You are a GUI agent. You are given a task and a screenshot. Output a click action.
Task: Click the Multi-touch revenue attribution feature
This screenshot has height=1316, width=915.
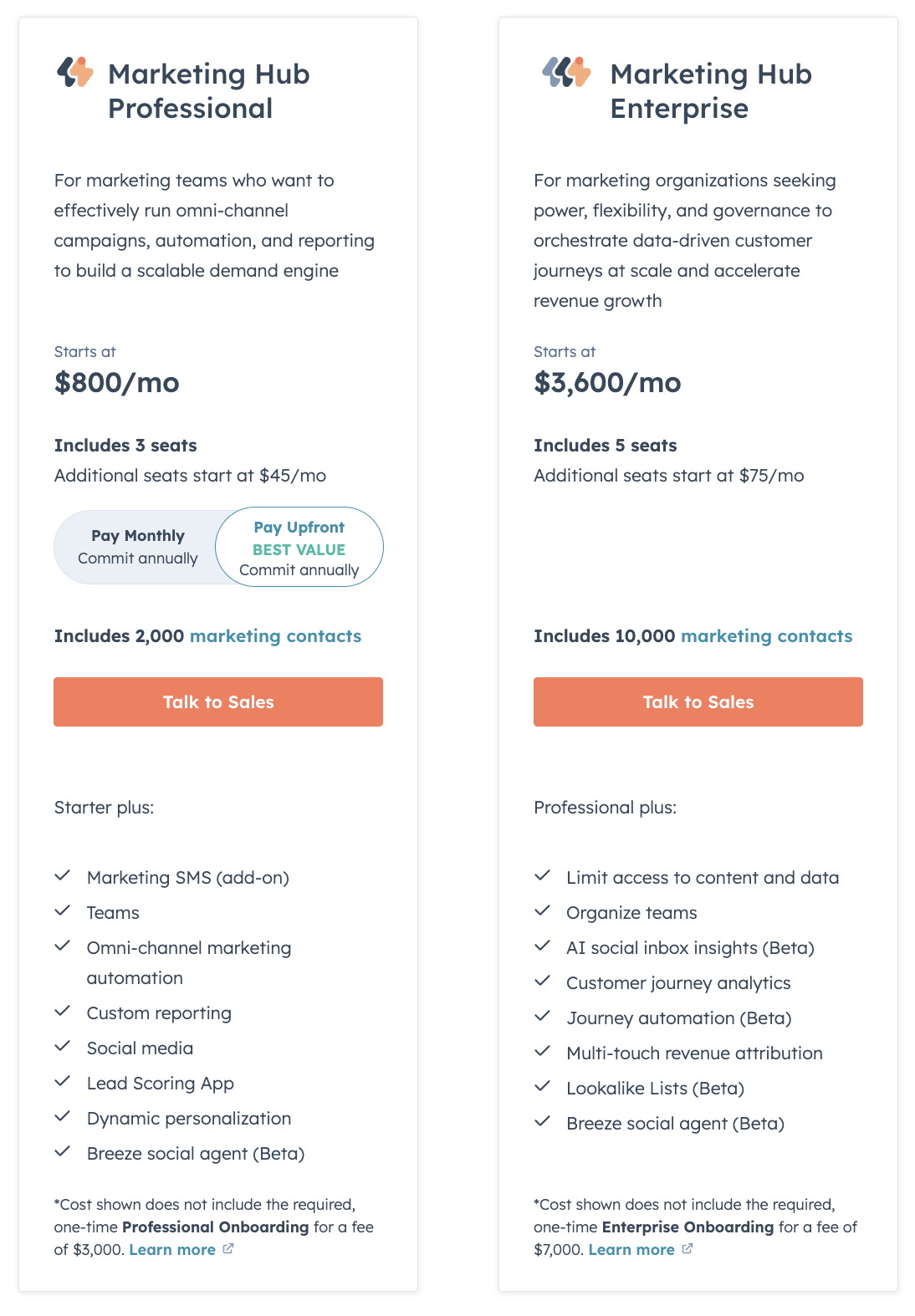click(694, 1053)
